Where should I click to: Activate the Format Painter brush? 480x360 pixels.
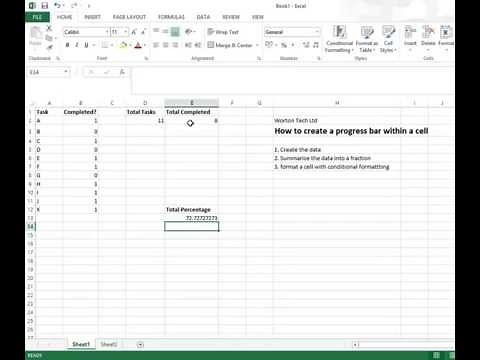coord(49,47)
